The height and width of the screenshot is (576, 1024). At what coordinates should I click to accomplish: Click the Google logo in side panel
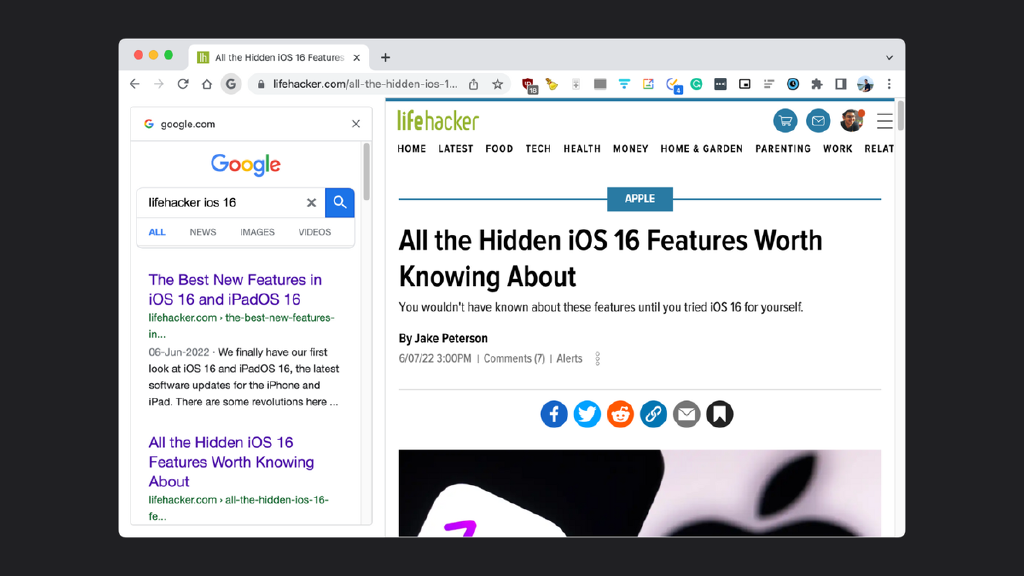point(246,165)
